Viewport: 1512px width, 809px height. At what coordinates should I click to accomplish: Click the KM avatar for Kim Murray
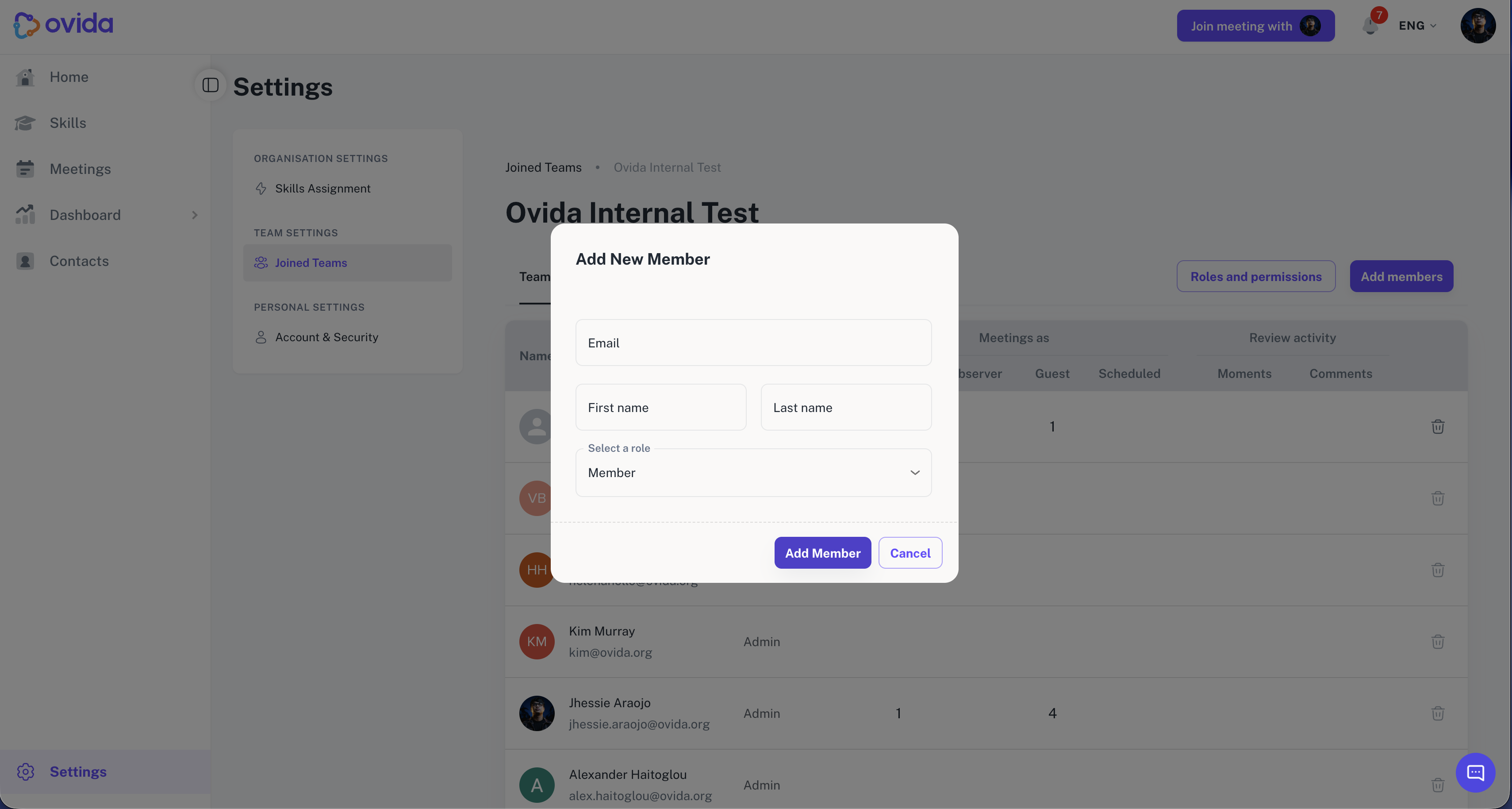coord(537,642)
